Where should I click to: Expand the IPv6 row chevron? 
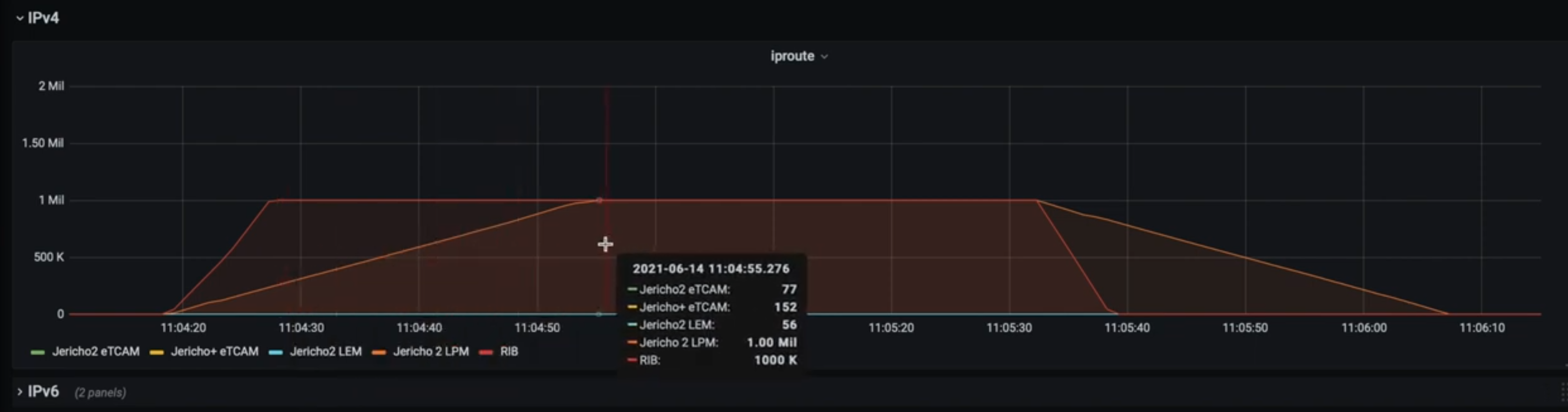(20, 392)
